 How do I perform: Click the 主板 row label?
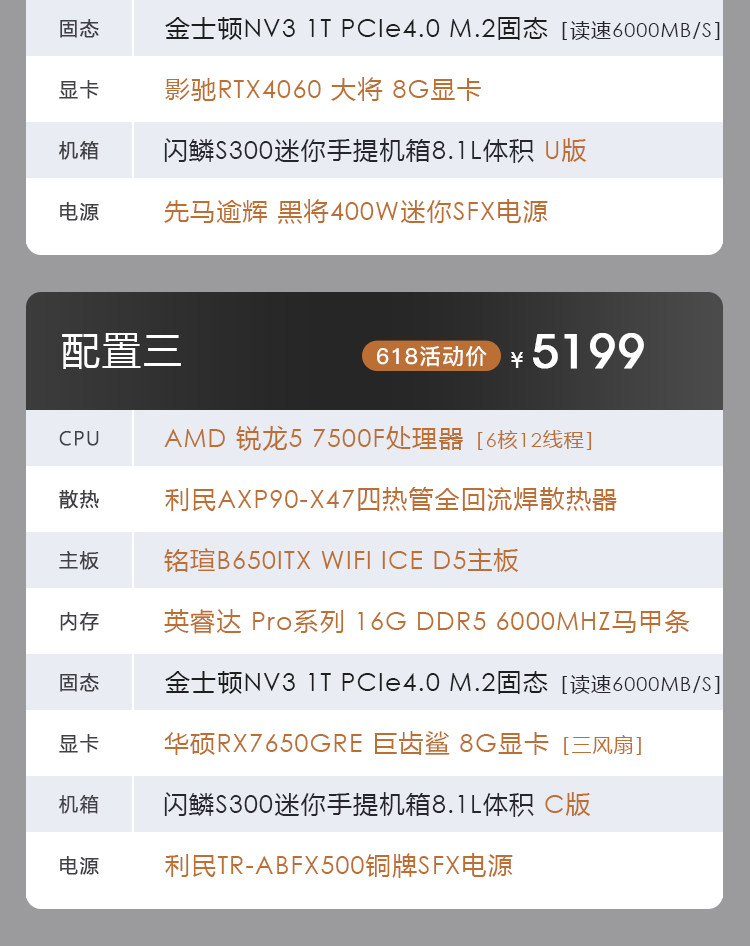[79, 560]
